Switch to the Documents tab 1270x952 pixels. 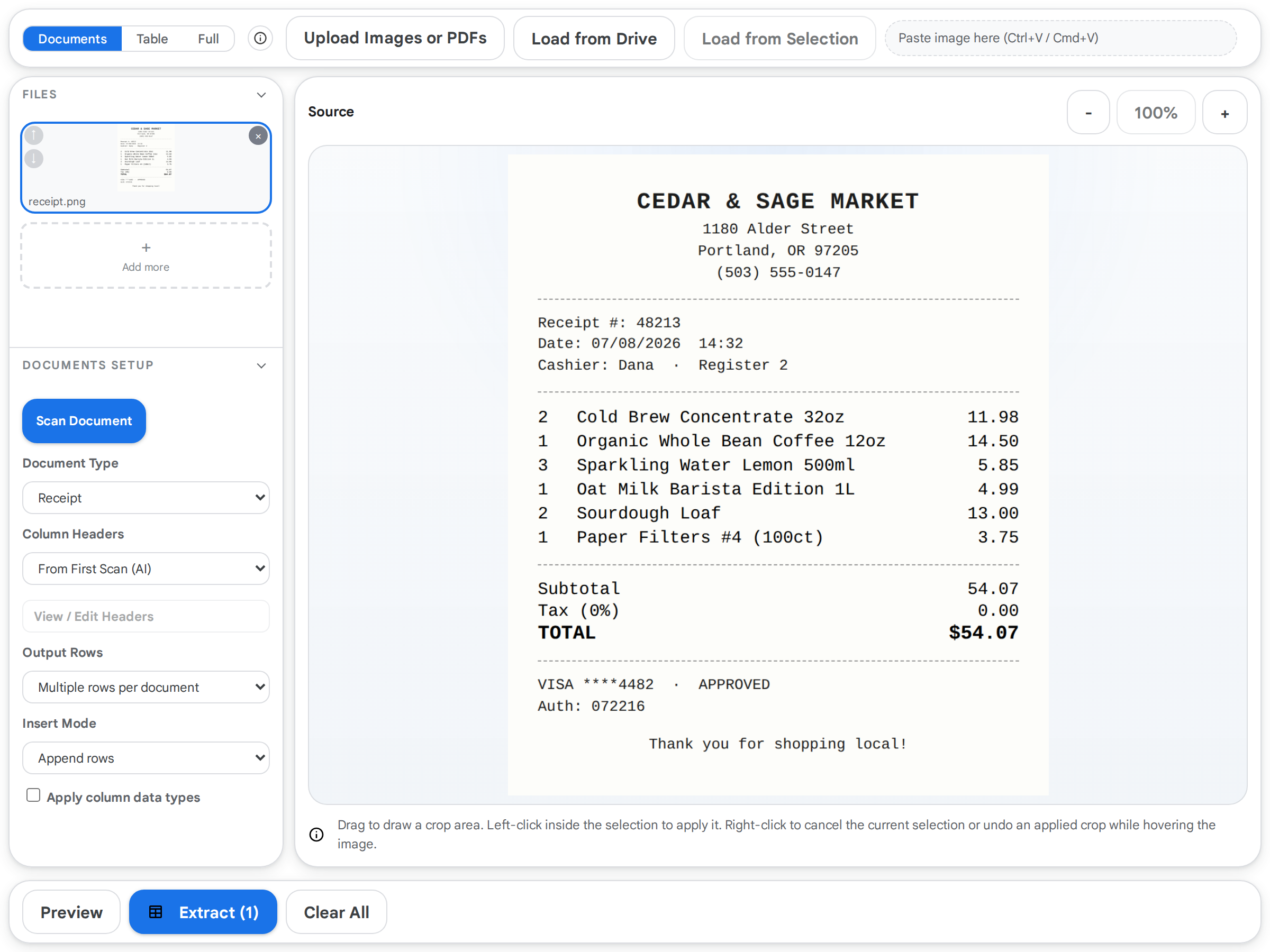pos(72,39)
